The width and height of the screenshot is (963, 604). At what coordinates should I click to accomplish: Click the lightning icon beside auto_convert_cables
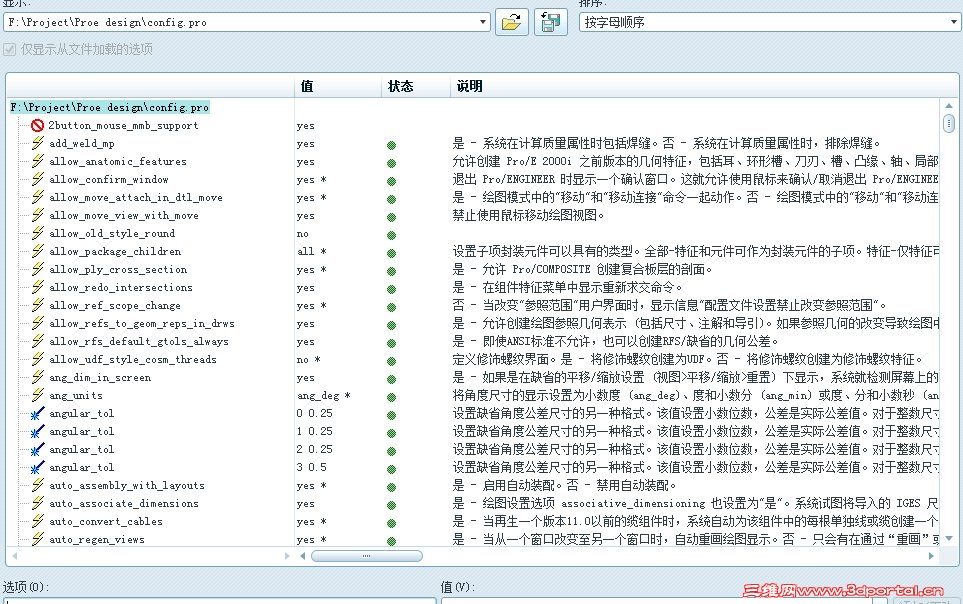coord(38,521)
